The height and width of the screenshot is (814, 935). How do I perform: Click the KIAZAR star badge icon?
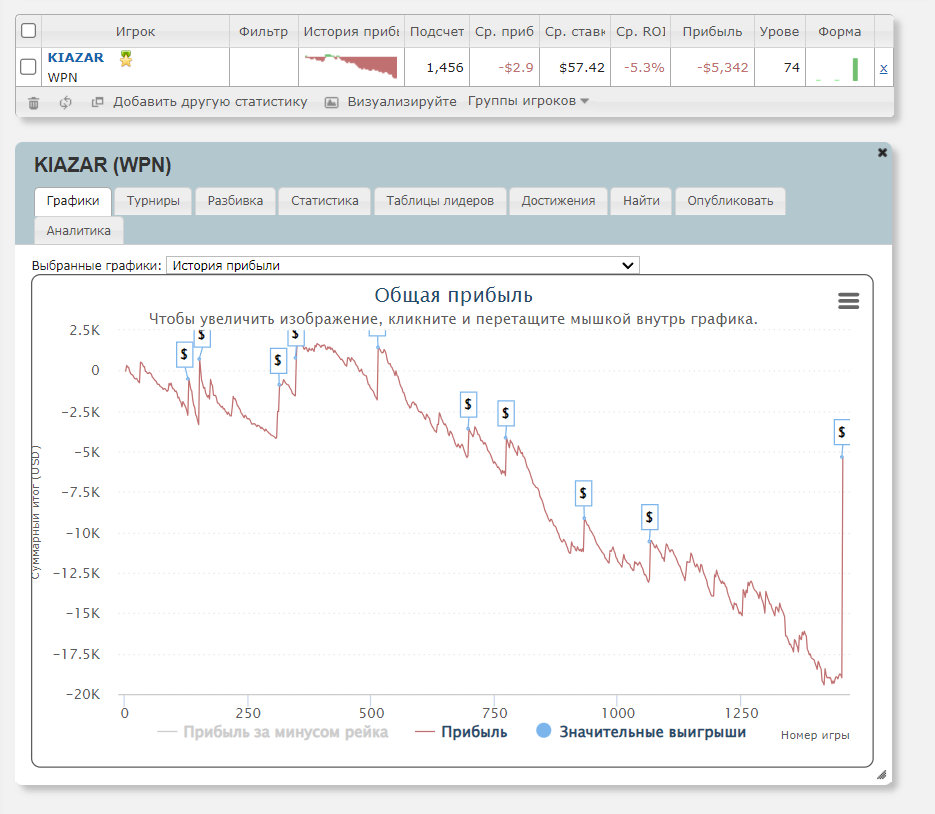[x=126, y=59]
